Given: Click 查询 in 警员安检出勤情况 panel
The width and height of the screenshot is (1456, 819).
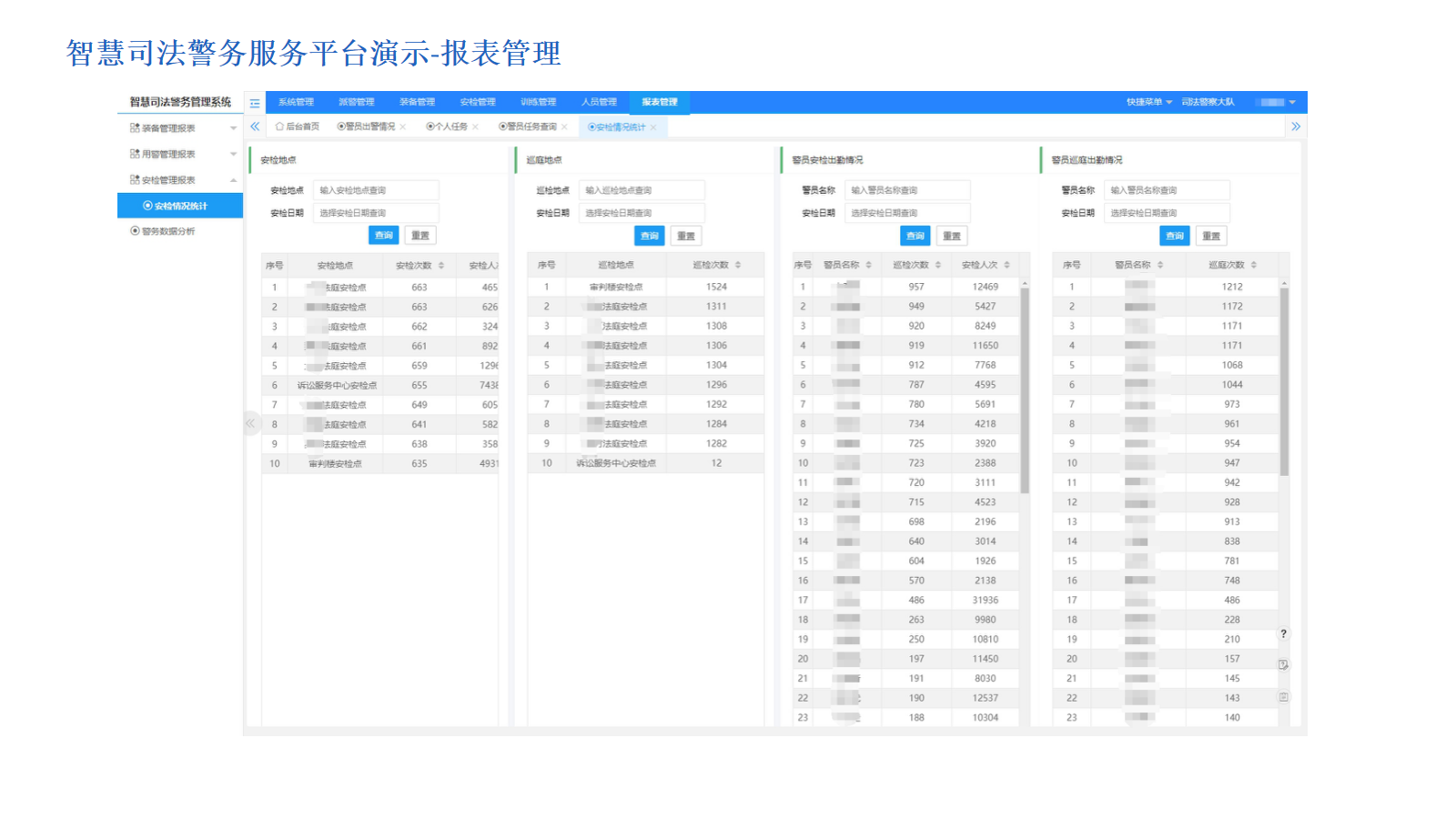Looking at the screenshot, I should tap(915, 236).
